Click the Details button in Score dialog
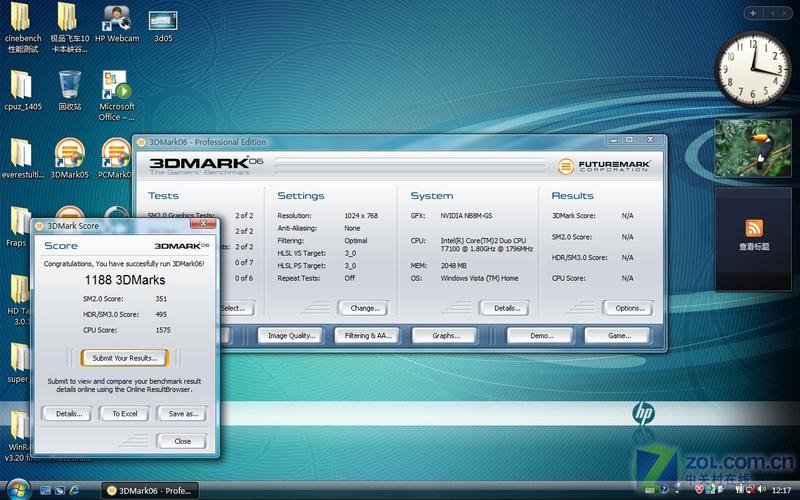 click(x=68, y=414)
